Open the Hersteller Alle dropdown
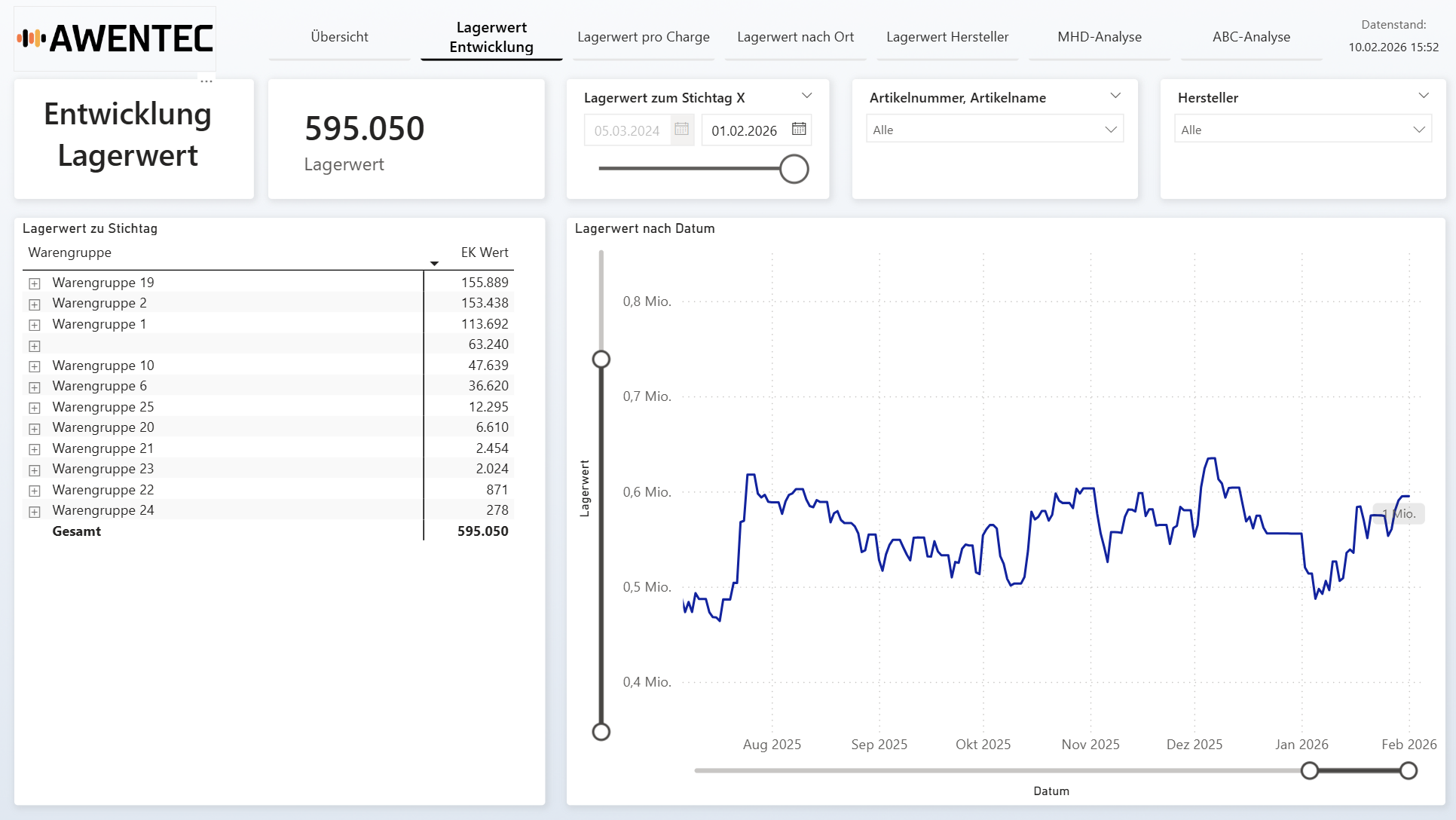The width and height of the screenshot is (1456, 820). pos(1302,130)
